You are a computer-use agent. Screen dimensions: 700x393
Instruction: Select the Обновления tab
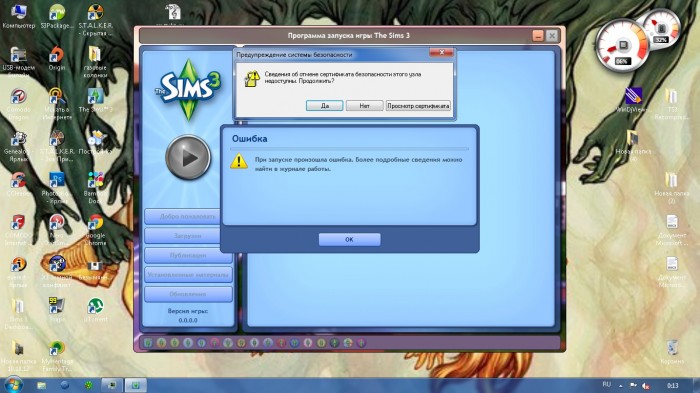188,294
